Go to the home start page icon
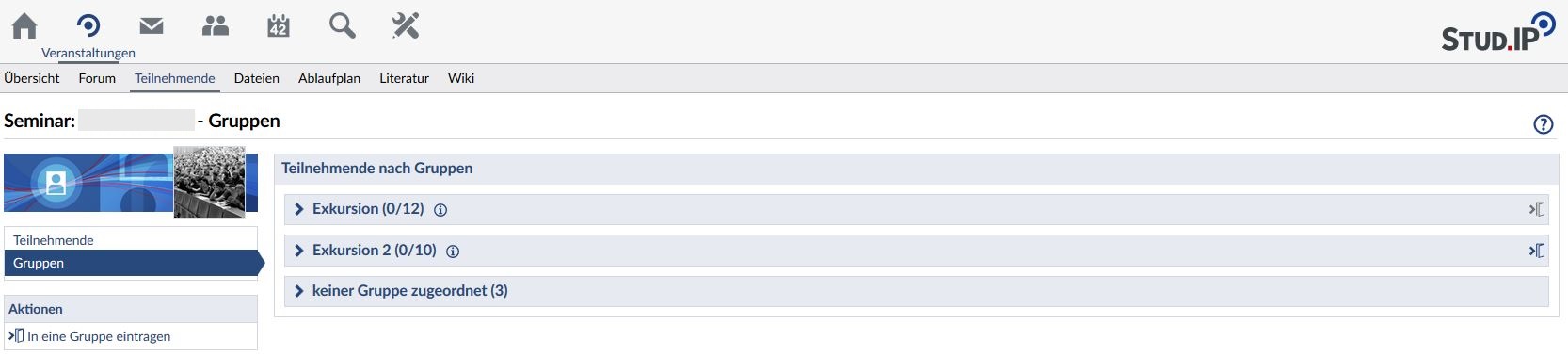Viewport: 1568px width, 357px height. (x=24, y=25)
